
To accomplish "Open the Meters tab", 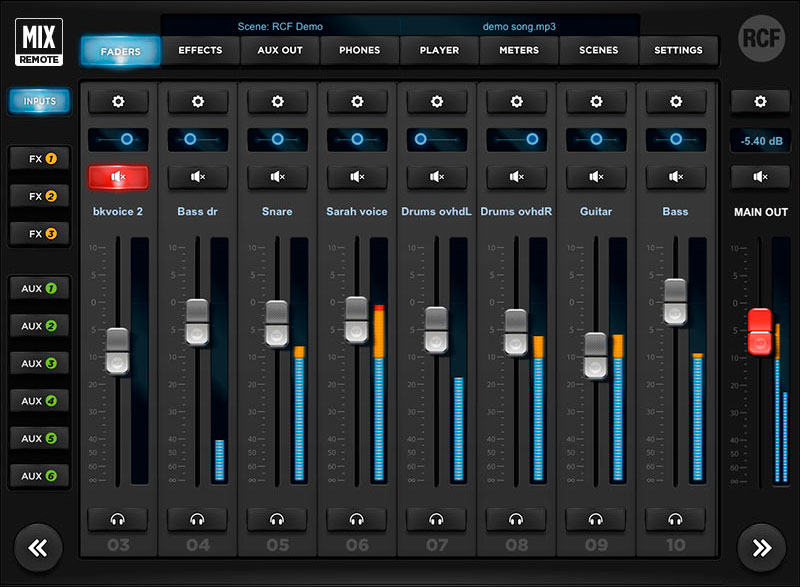I will [x=518, y=50].
